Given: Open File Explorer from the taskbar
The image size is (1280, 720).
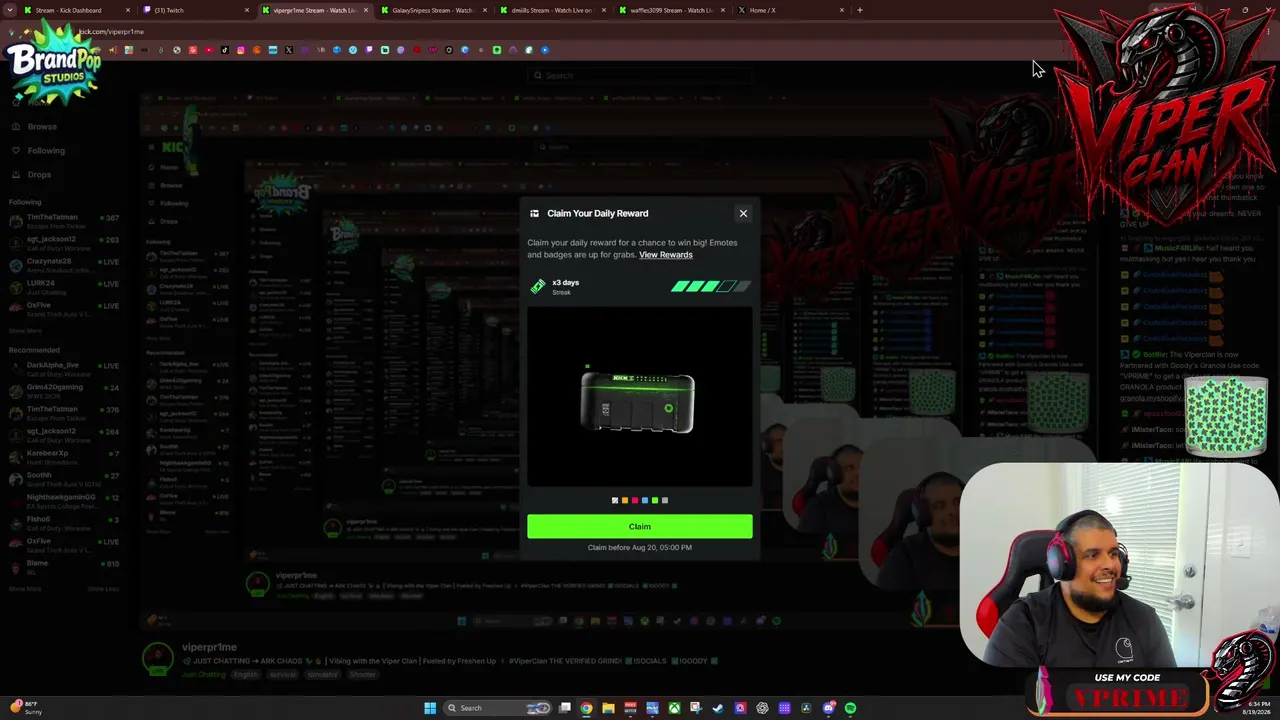Looking at the screenshot, I should pos(608,708).
